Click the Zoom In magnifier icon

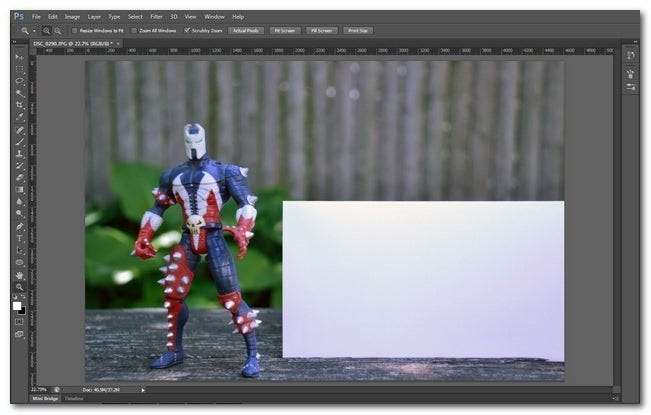coord(46,31)
